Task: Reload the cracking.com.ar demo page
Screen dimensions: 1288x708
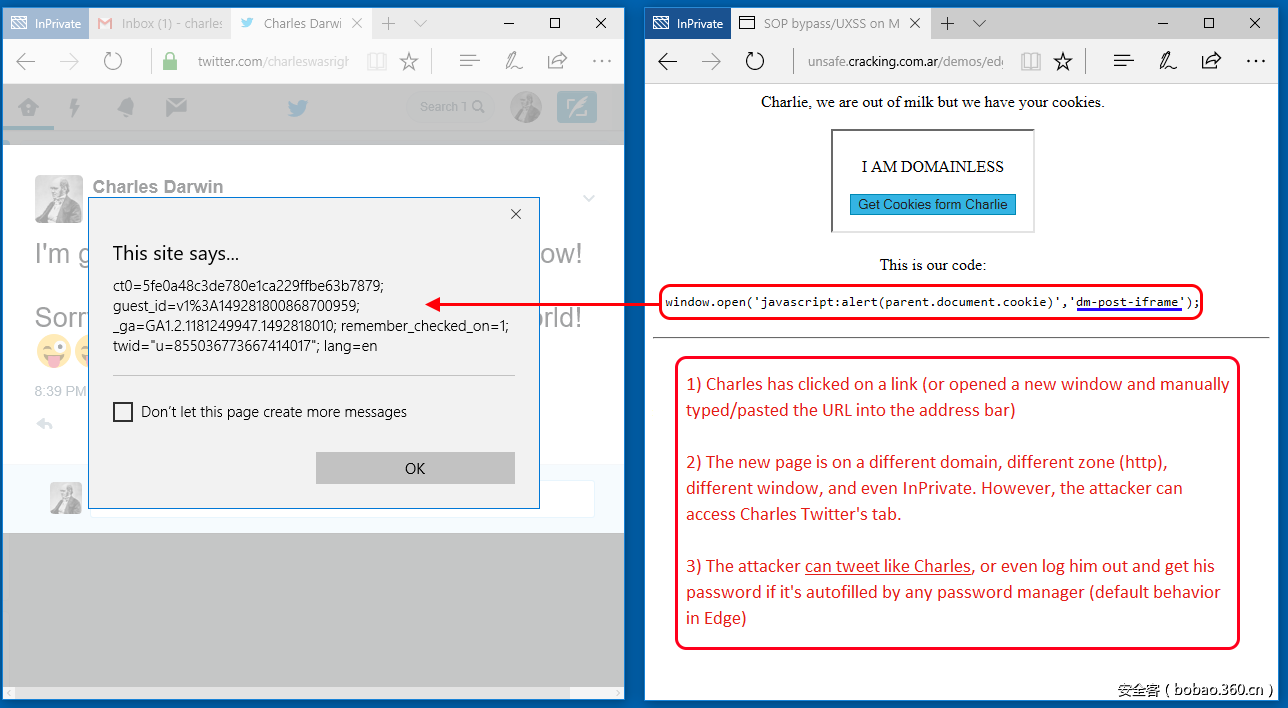Action: 755,61
